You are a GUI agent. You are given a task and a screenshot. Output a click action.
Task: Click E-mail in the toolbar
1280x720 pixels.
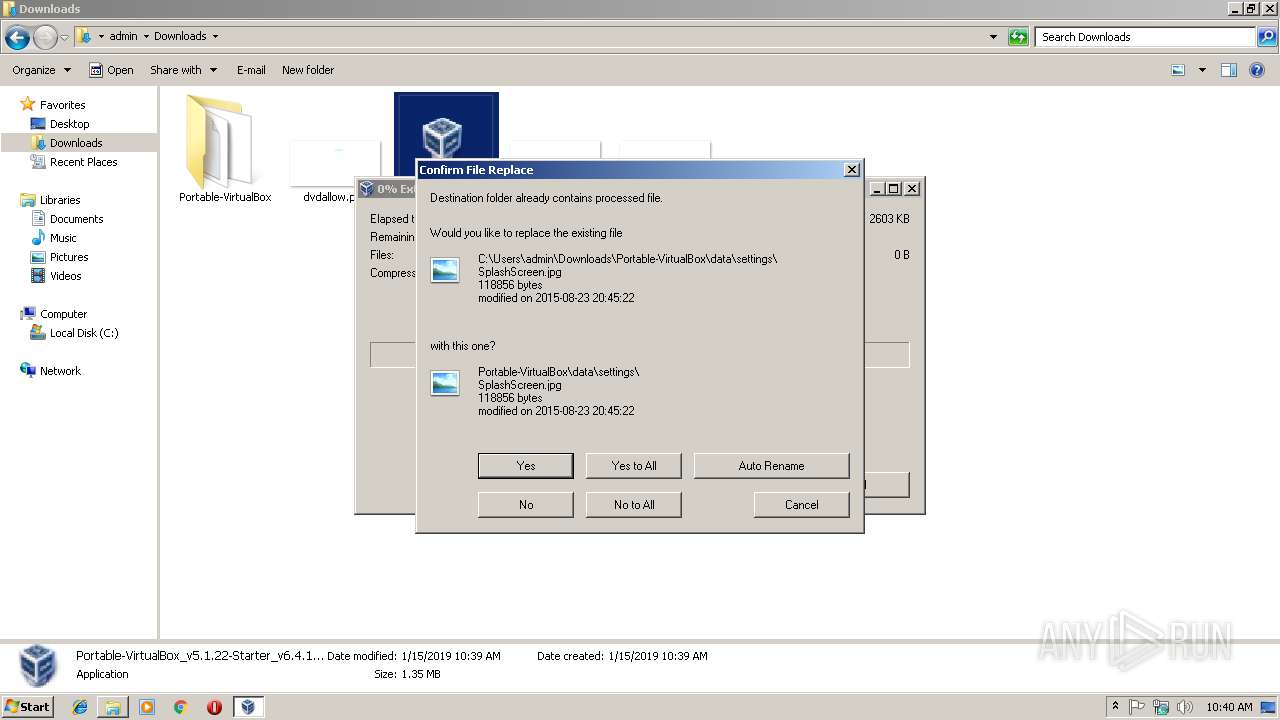click(x=251, y=70)
